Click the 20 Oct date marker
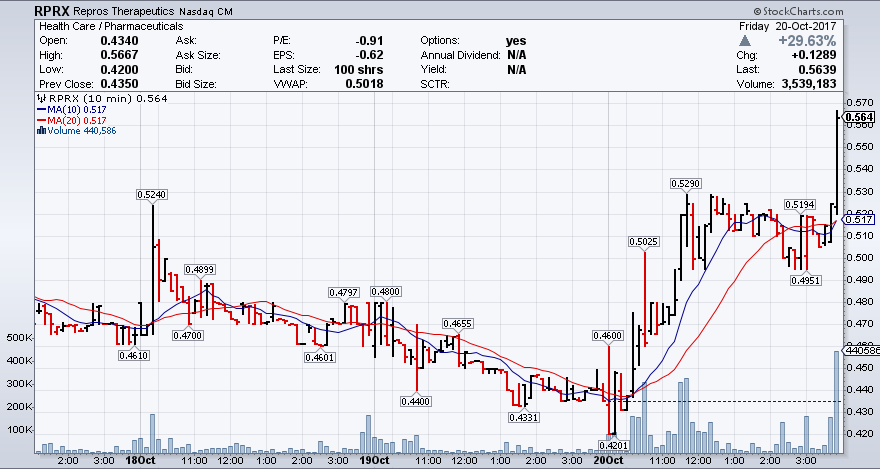The height and width of the screenshot is (469, 880). click(608, 461)
